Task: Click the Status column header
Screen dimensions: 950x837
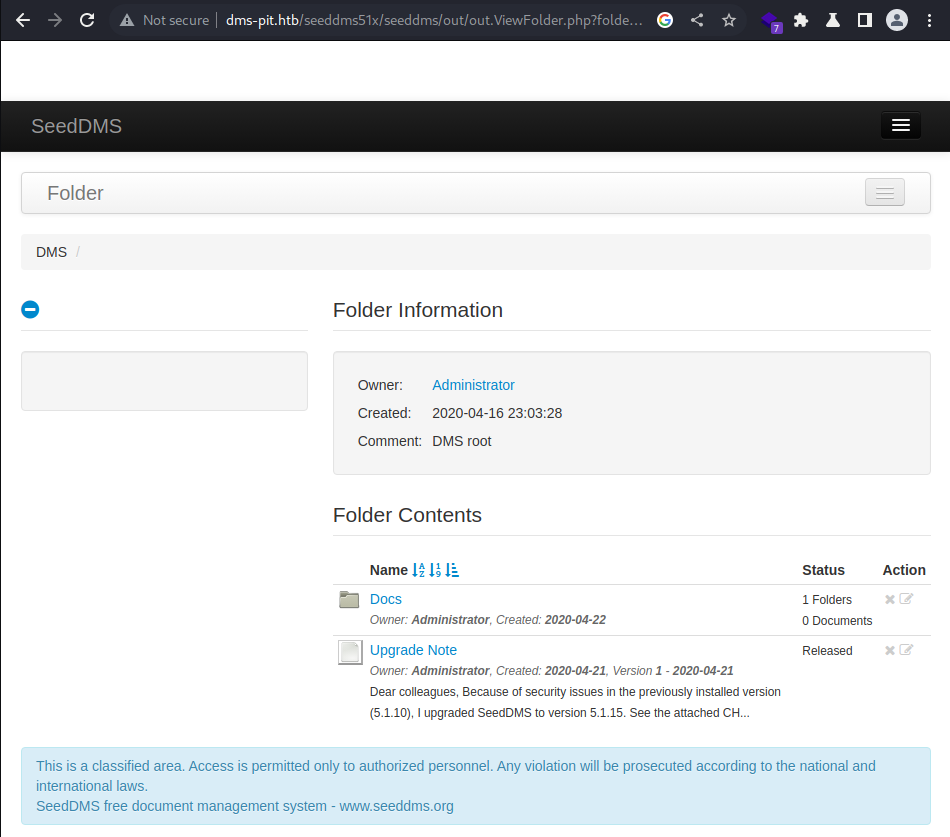Action: (x=823, y=570)
